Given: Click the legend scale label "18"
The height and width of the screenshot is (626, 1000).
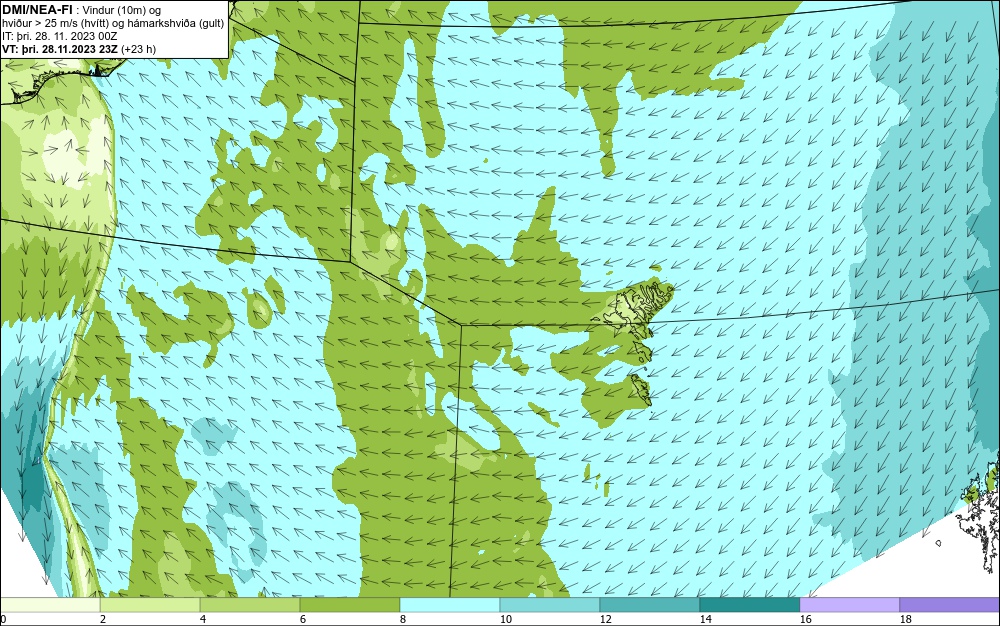Looking at the screenshot, I should point(906,619).
